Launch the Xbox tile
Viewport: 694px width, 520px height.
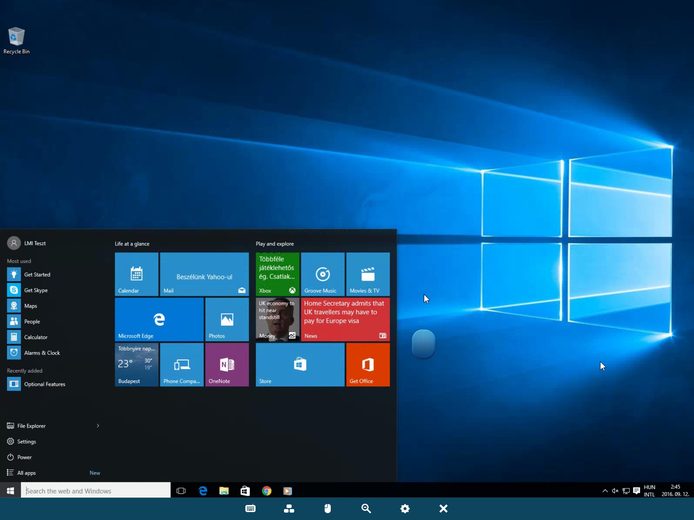278,274
